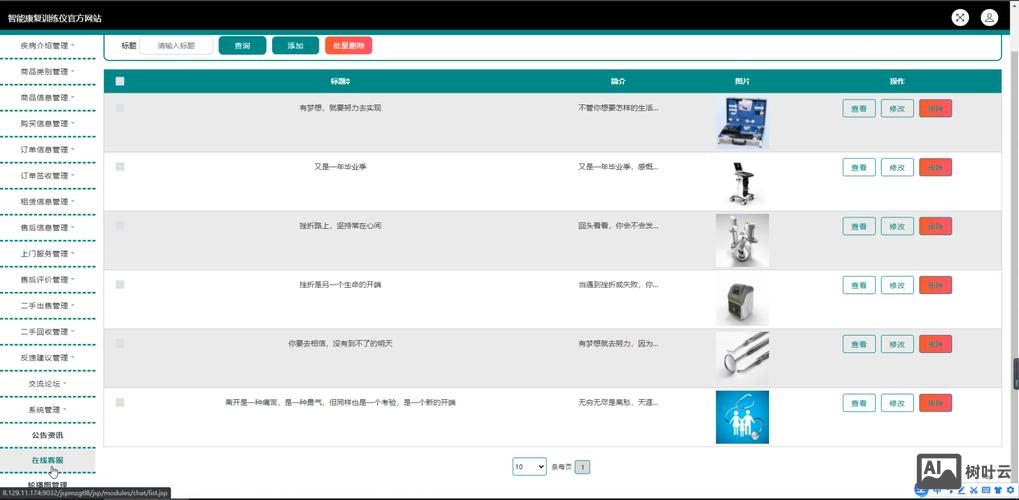
Task: Check the row 有梦想，就要努力去实现
Action: [x=120, y=108]
